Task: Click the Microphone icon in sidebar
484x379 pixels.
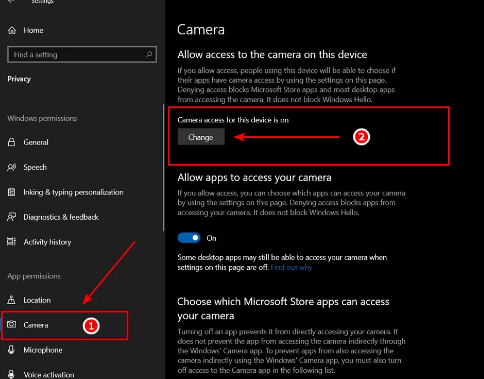Action: tap(12, 350)
